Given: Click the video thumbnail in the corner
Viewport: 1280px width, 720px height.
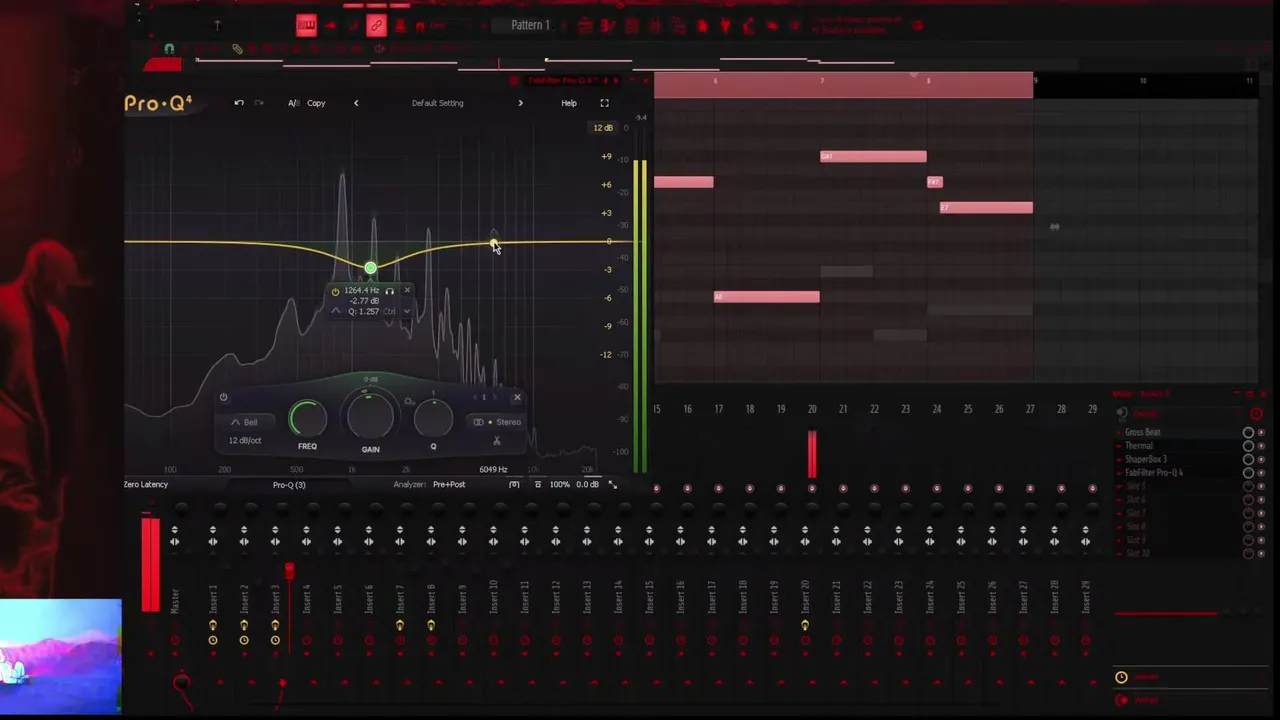Looking at the screenshot, I should click(60, 657).
